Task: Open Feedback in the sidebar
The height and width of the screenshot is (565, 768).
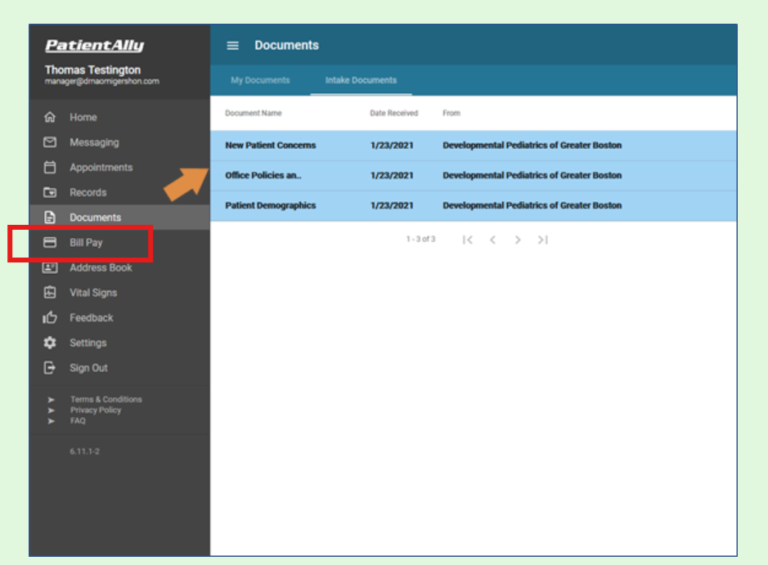Action: pyautogui.click(x=120, y=317)
